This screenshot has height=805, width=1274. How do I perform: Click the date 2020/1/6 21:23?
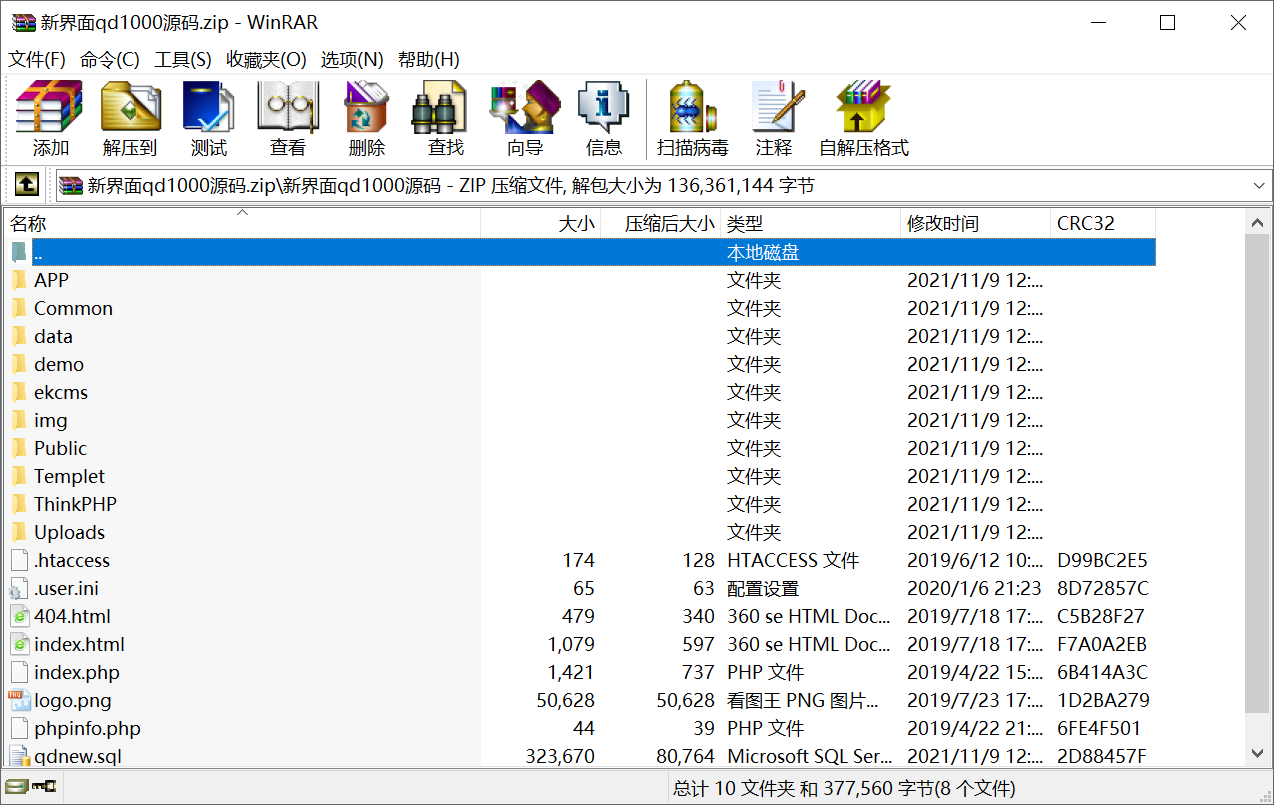pos(974,589)
